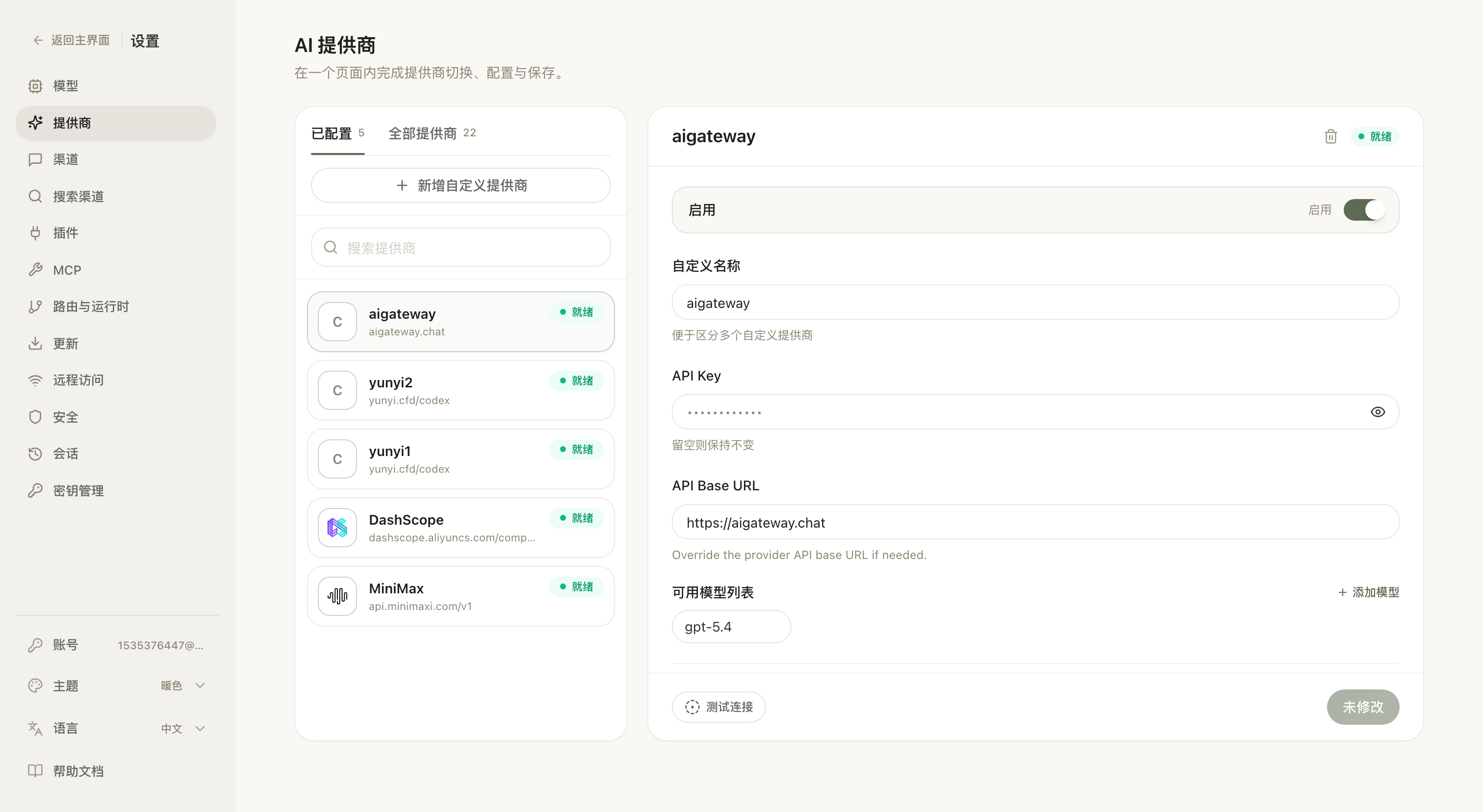Open the 密钥管理 section
Screen dimensions: 1483x812
[x=77, y=490]
